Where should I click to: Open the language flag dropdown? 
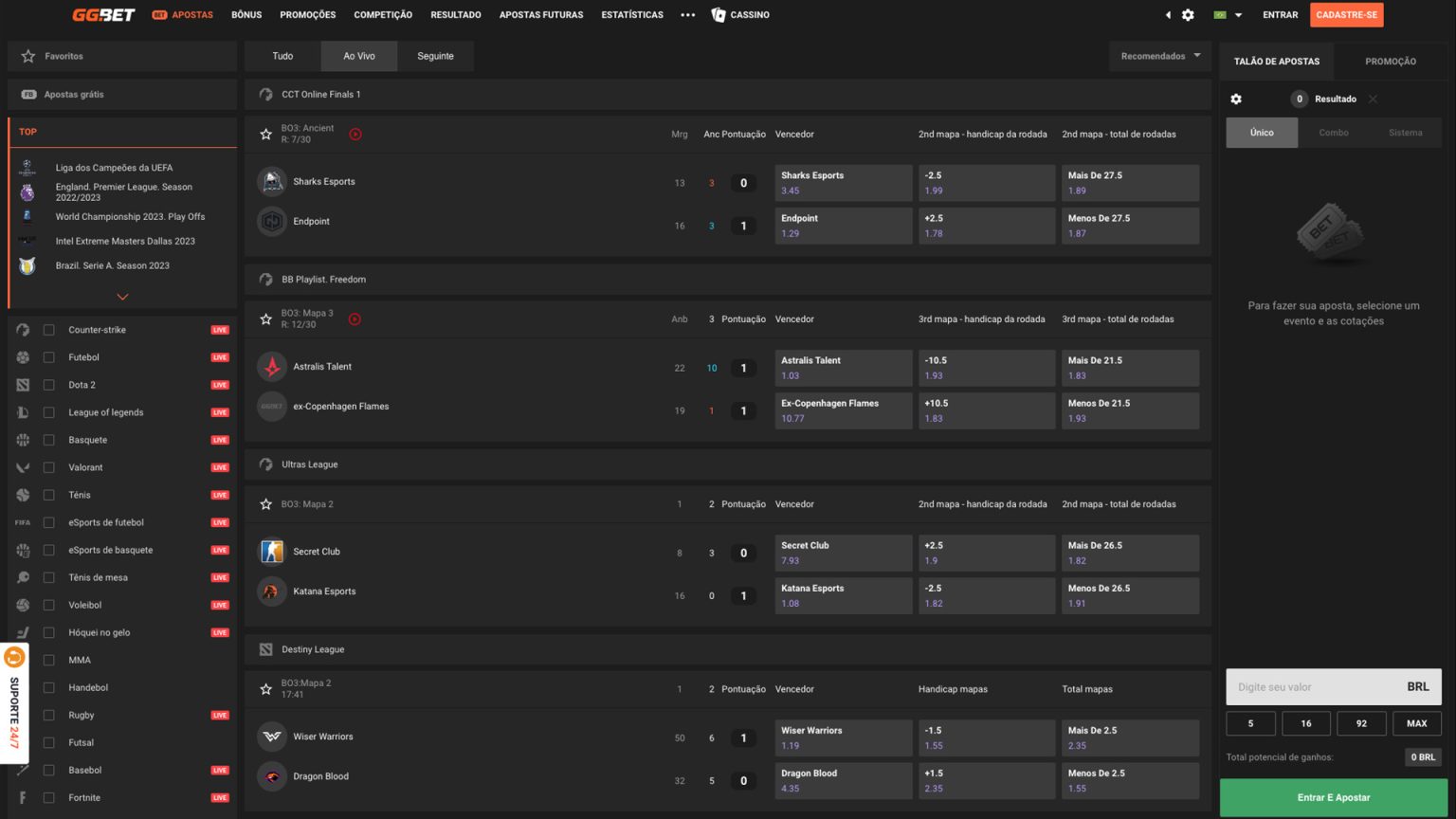click(x=1228, y=15)
